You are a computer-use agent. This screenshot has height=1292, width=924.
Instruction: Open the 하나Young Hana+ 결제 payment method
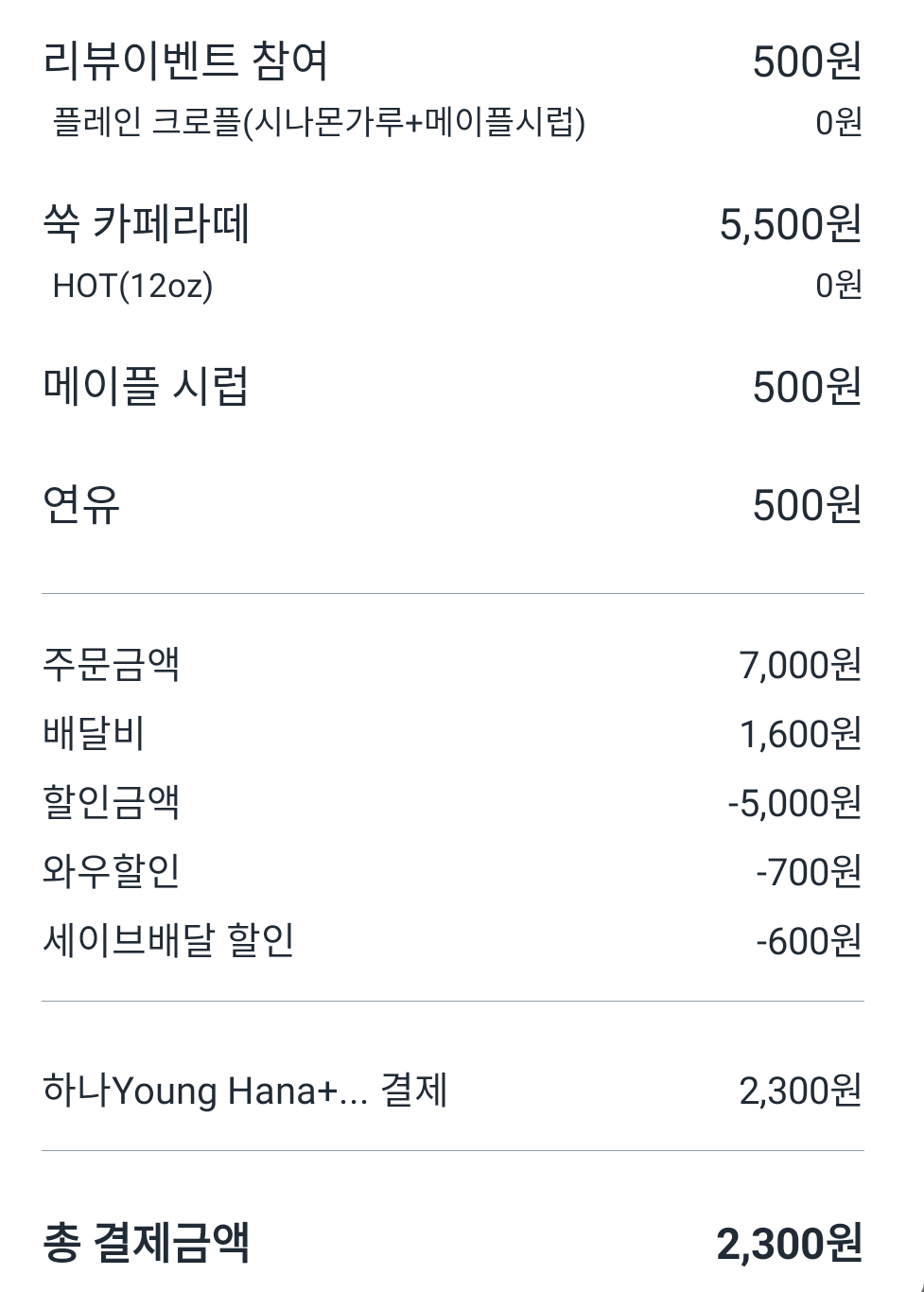(245, 1091)
